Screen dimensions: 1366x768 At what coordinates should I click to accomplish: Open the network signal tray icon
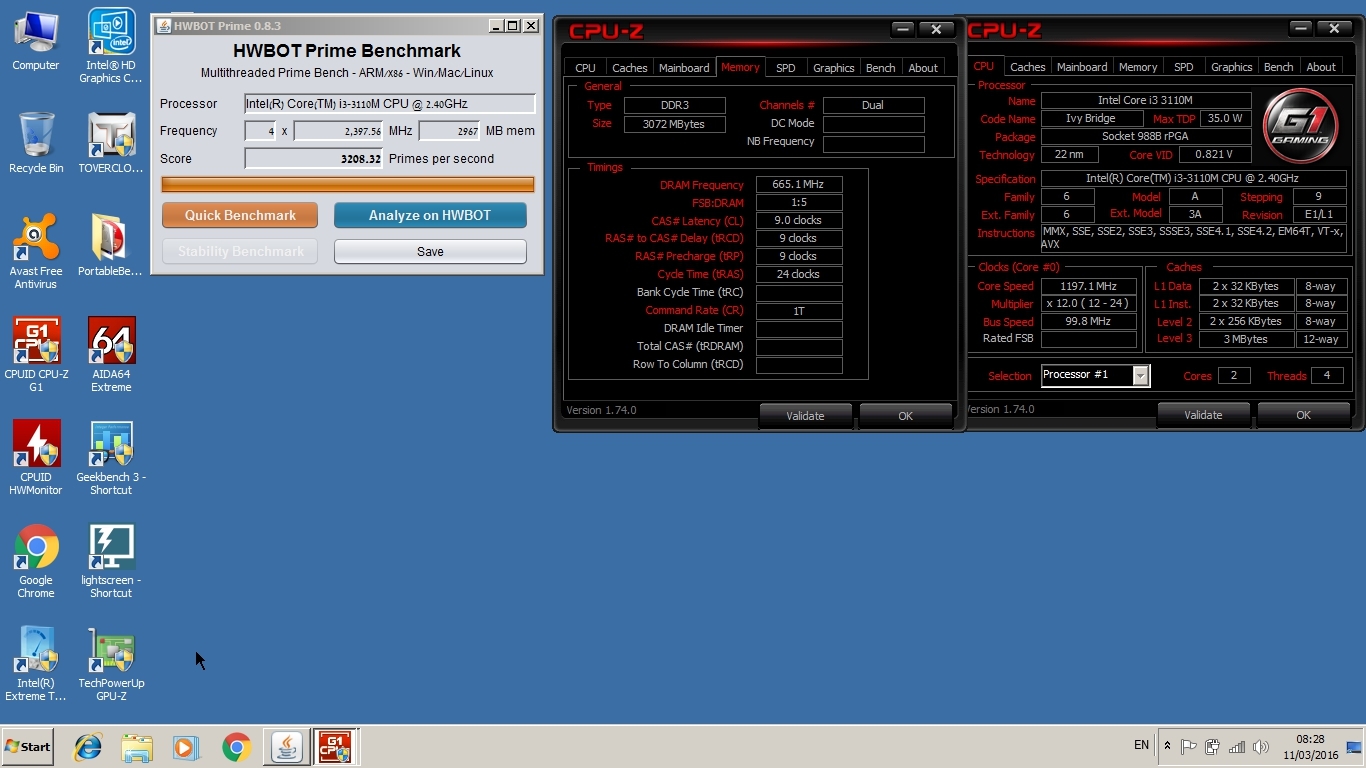(x=1237, y=747)
